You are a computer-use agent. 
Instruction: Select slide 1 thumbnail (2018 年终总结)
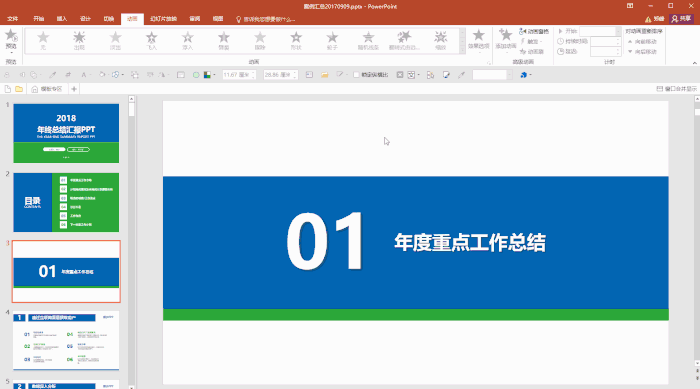tap(66, 133)
